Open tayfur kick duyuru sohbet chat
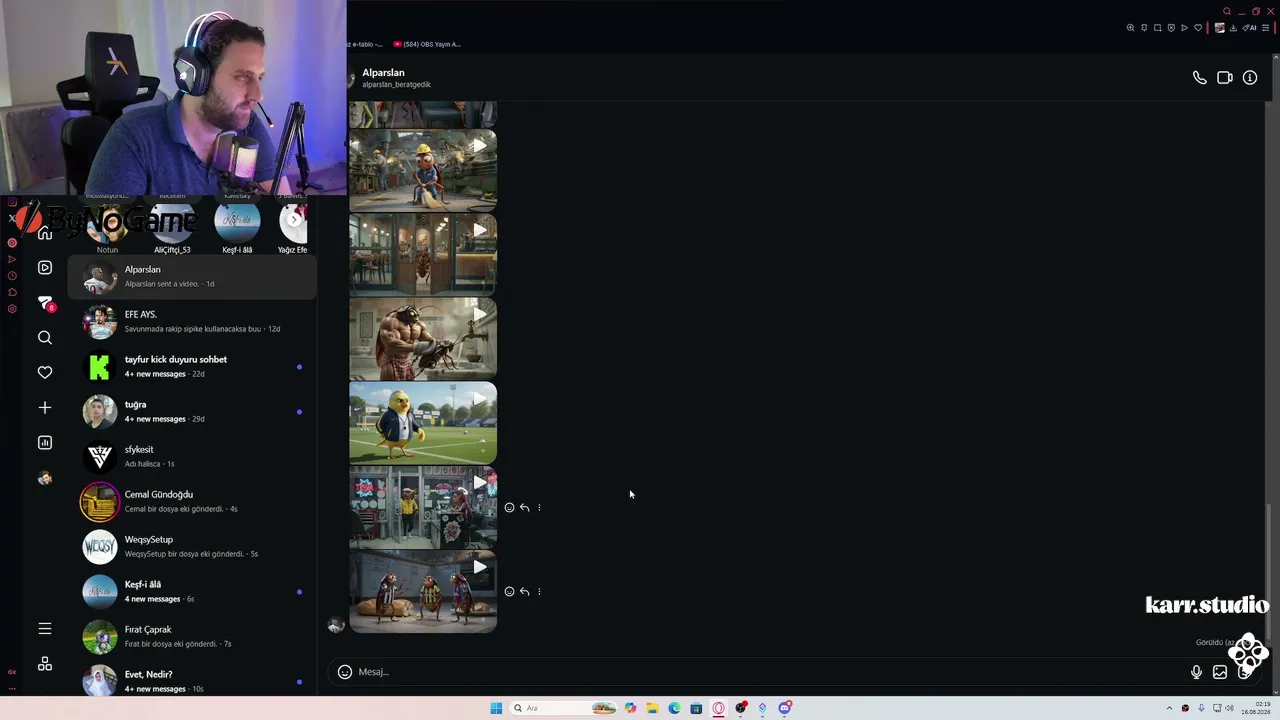Image resolution: width=1280 pixels, height=720 pixels. [x=193, y=366]
